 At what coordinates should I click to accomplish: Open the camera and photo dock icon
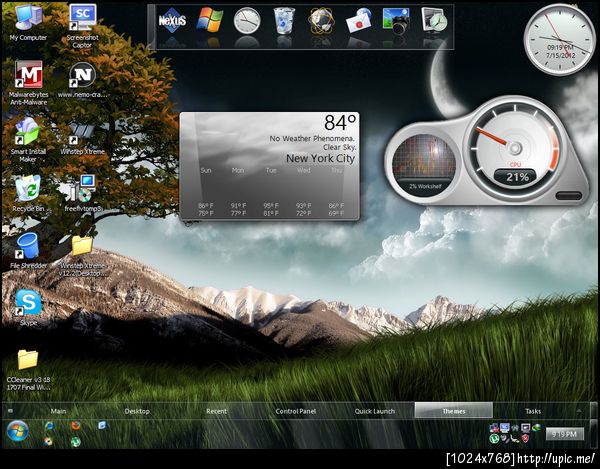point(396,21)
